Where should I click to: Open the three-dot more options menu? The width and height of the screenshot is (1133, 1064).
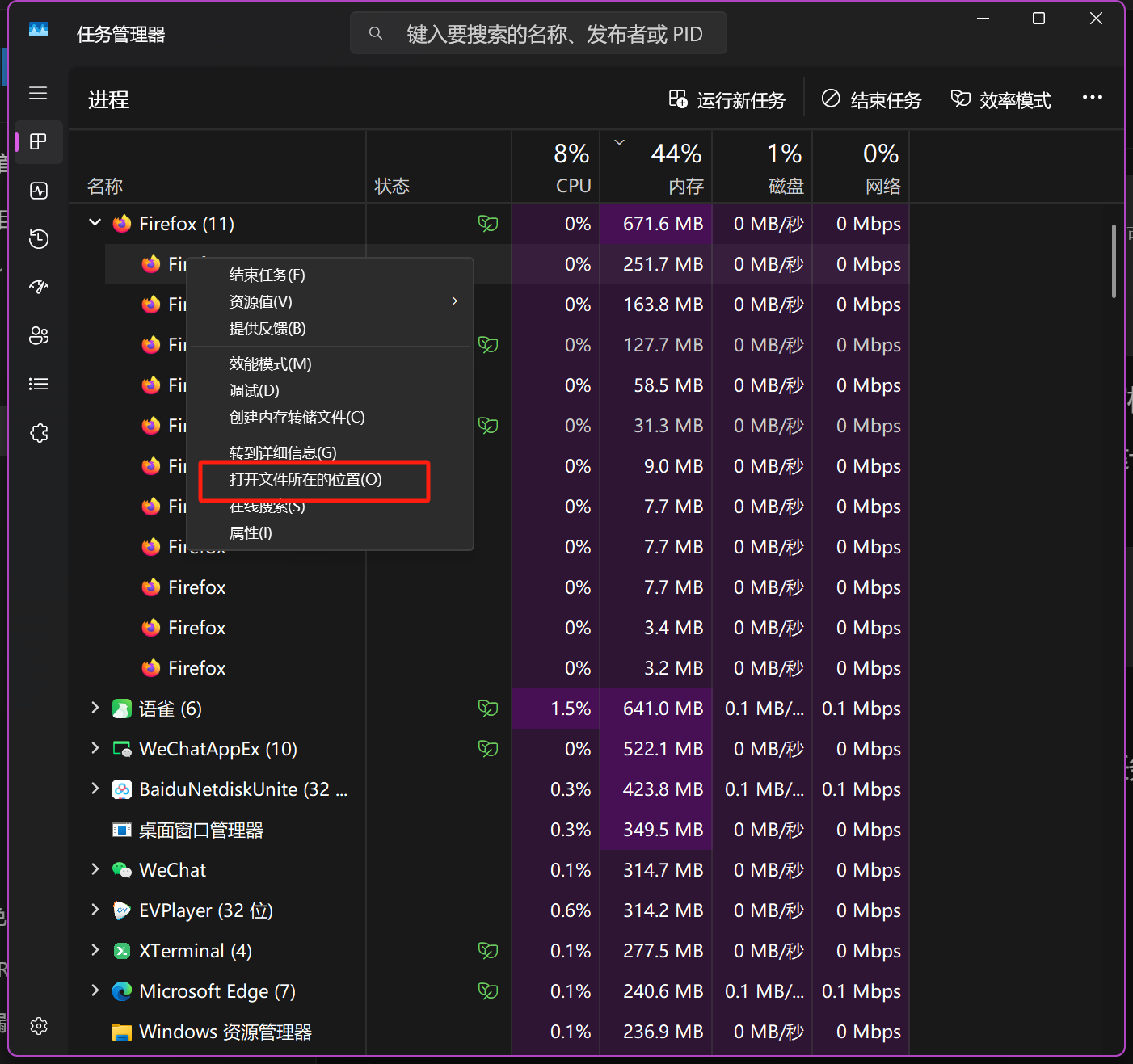tap(1093, 98)
